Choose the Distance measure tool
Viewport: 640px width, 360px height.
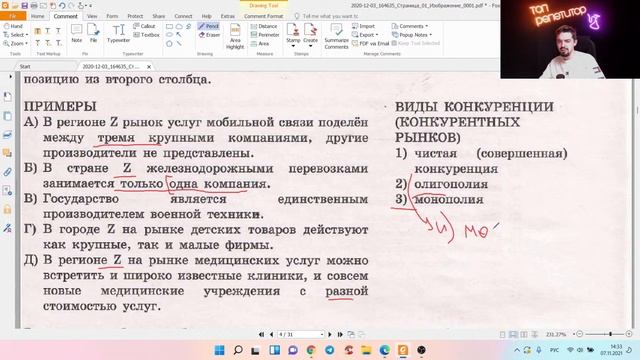click(x=264, y=26)
